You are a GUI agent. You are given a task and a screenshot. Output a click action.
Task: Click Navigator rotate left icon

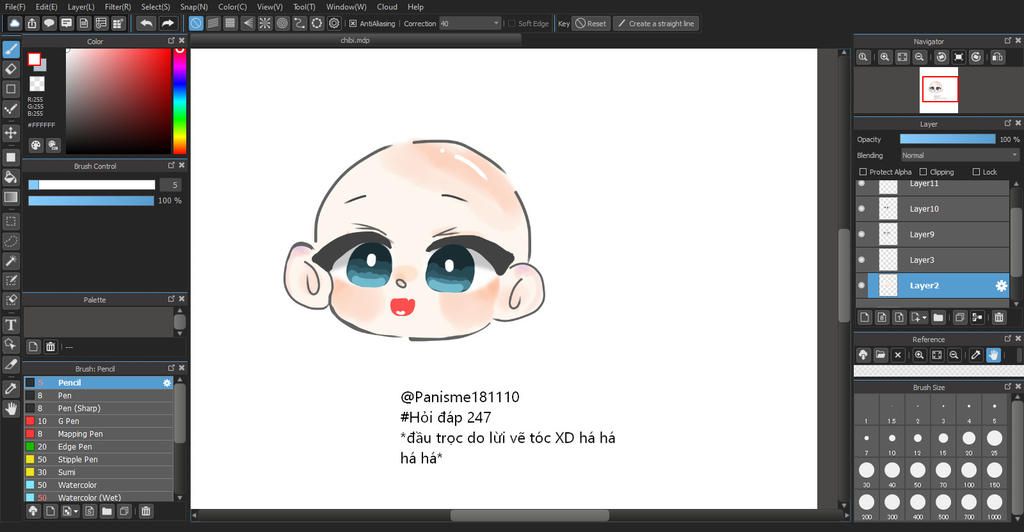[941, 57]
